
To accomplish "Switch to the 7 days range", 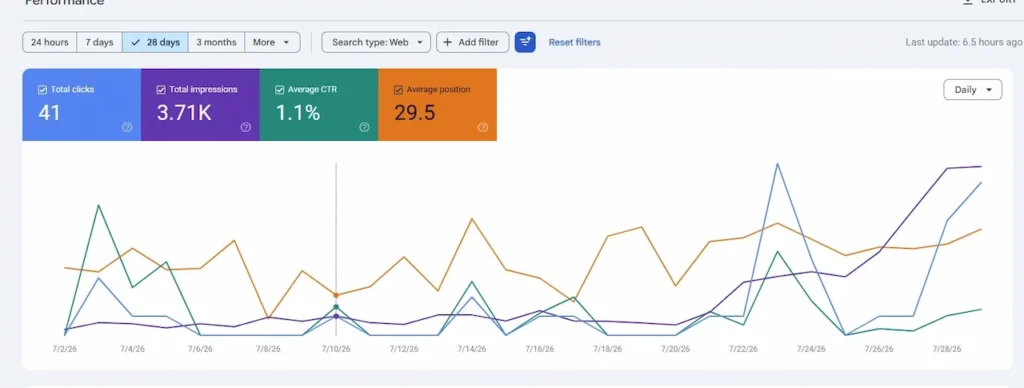I will tap(99, 42).
